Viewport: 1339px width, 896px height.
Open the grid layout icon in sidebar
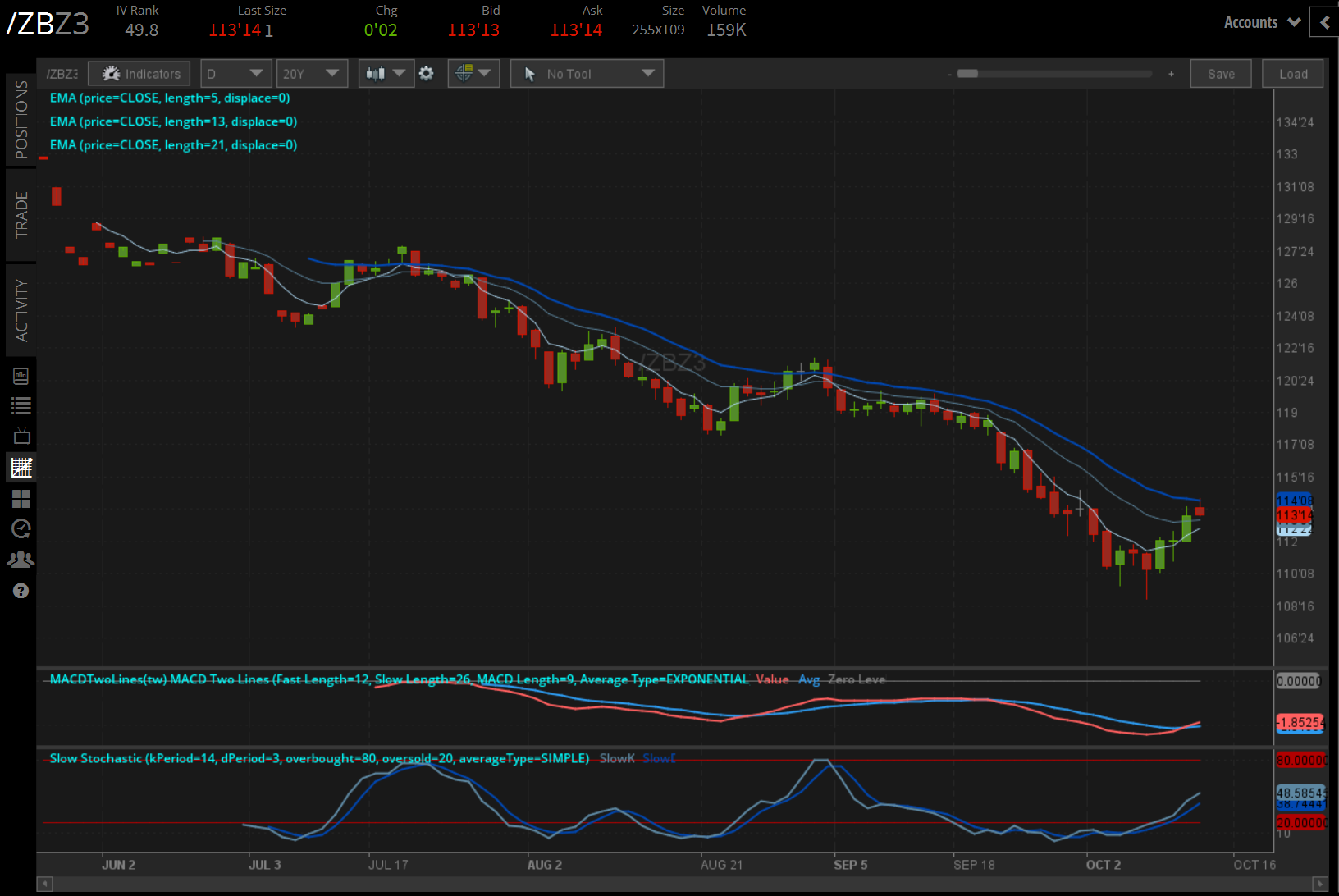point(21,498)
